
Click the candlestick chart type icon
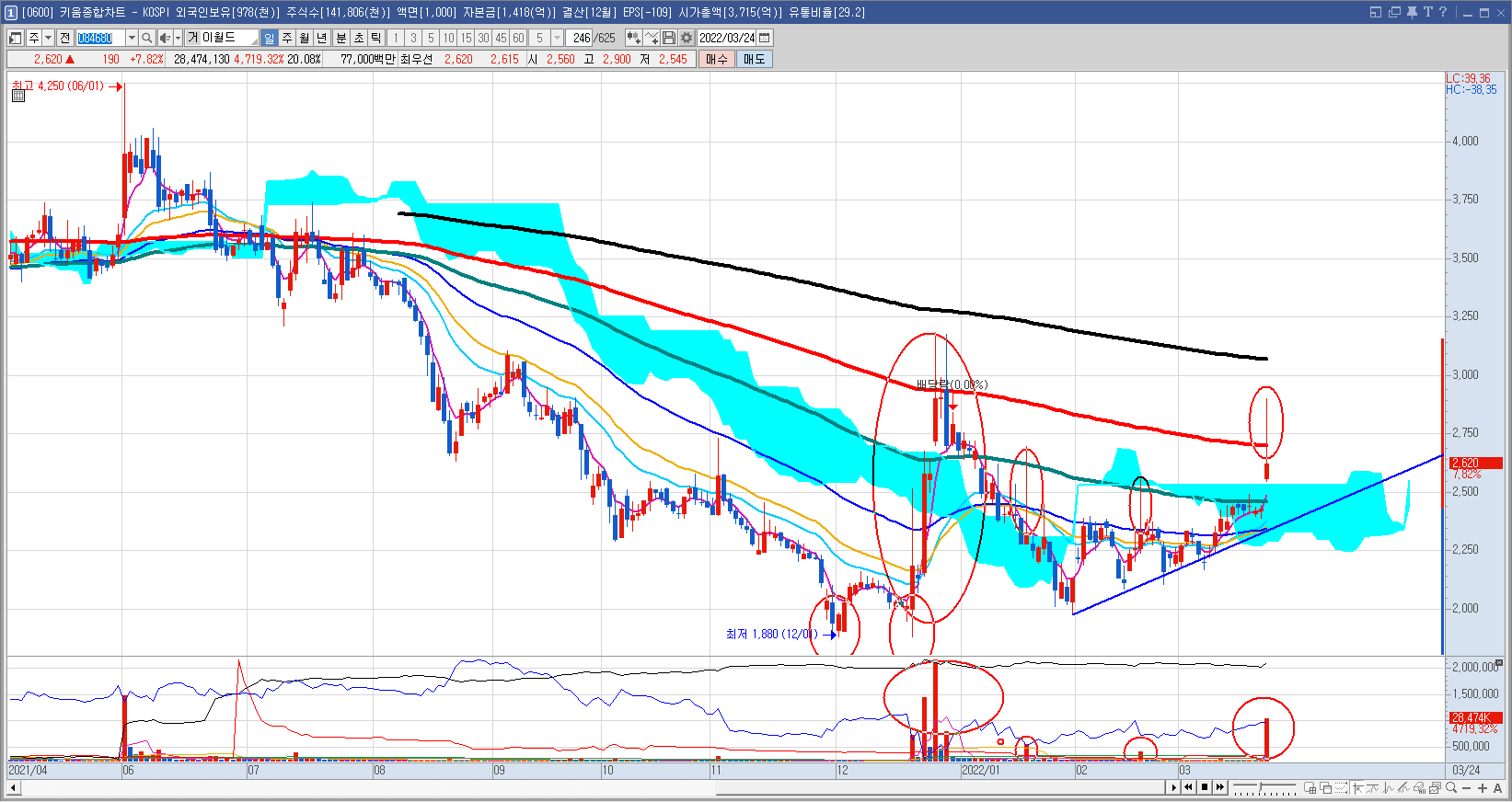tap(633, 38)
